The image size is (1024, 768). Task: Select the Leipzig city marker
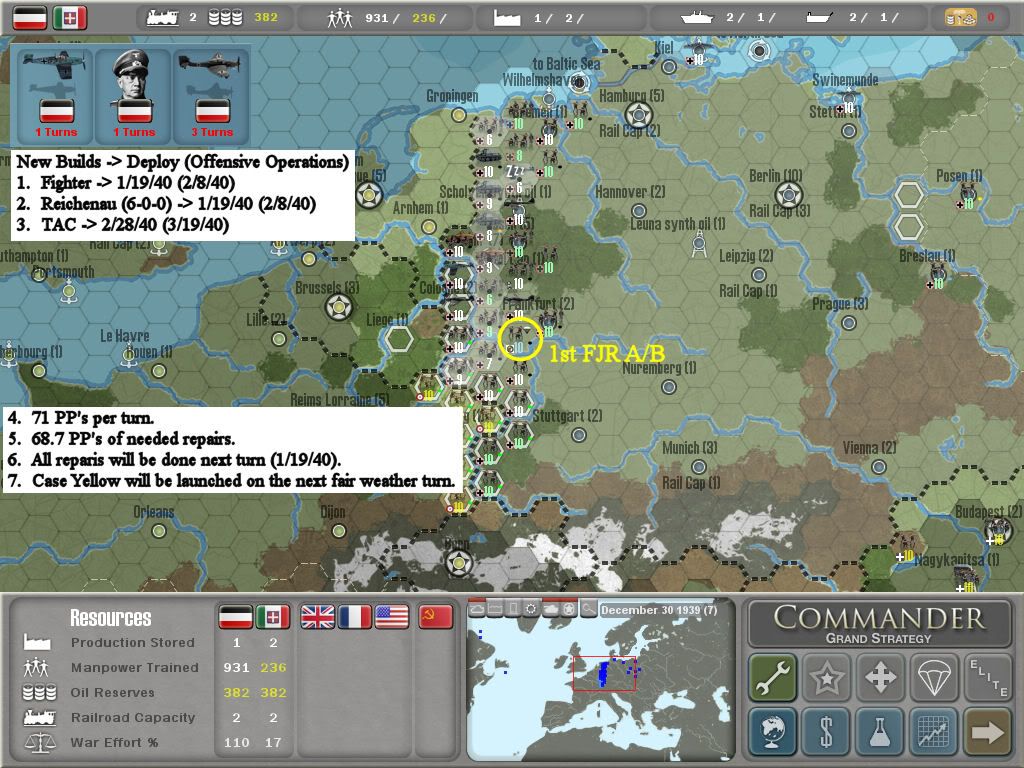[758, 274]
